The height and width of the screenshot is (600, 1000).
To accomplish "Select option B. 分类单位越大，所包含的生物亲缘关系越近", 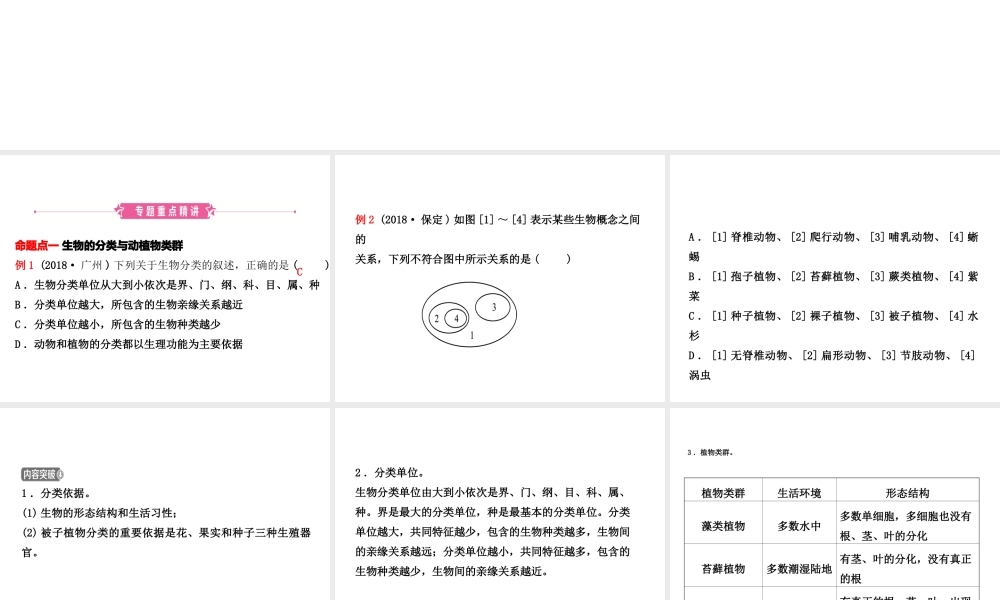I will pyautogui.click(x=129, y=305).
